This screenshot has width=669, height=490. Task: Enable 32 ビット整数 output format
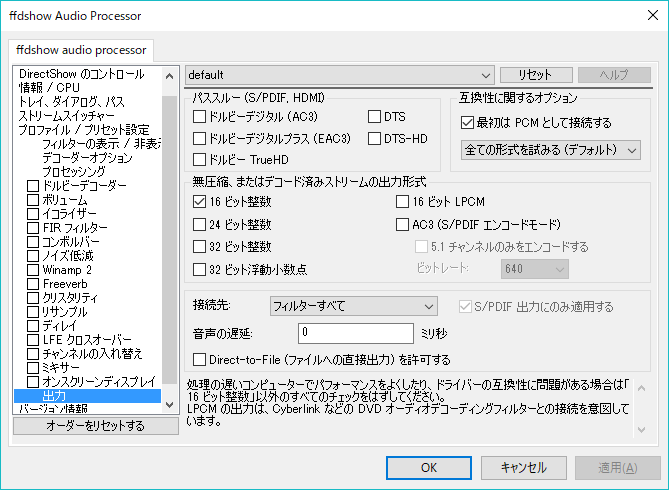tap(199, 247)
